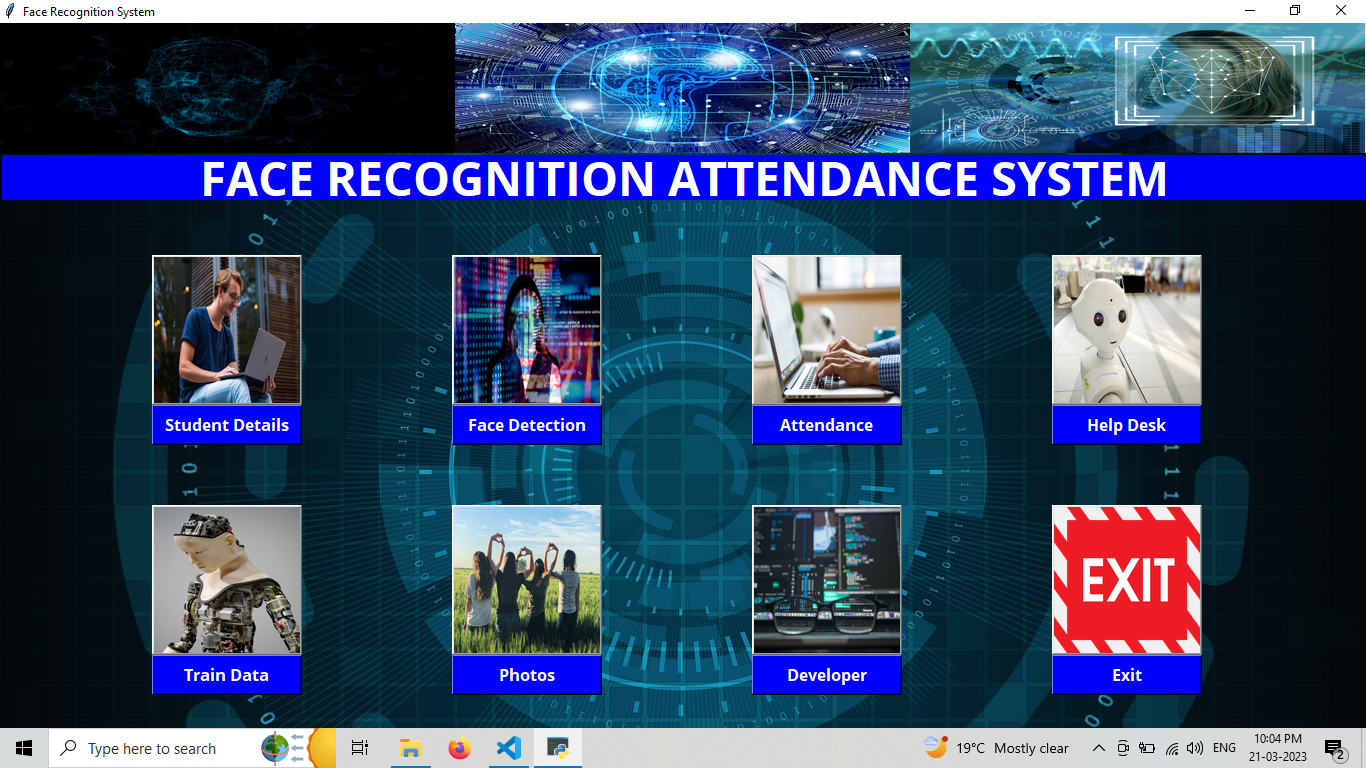Click the Photos label button
The height and width of the screenshot is (768, 1366).
(x=527, y=675)
